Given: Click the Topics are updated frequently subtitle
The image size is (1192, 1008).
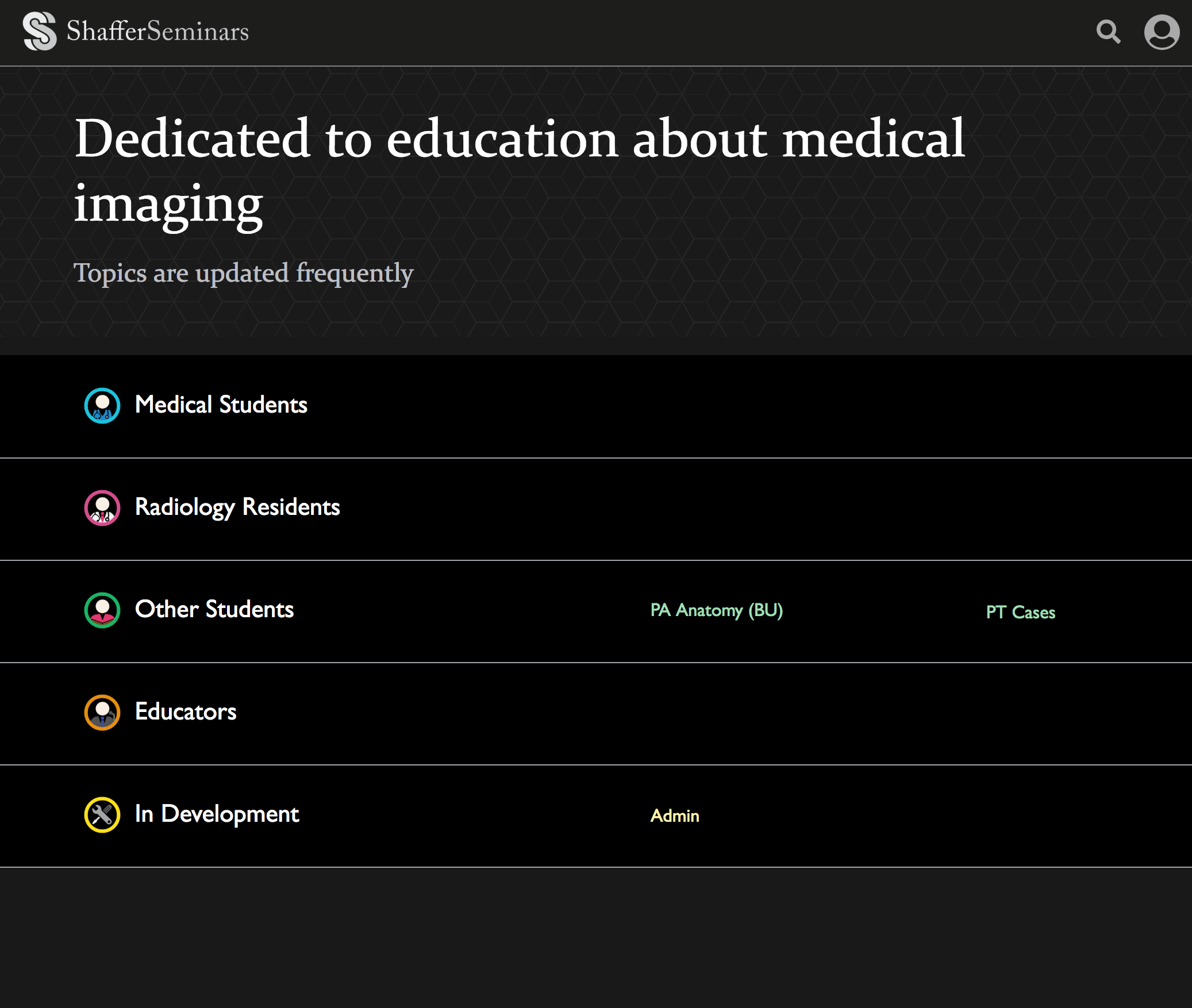Looking at the screenshot, I should (244, 273).
